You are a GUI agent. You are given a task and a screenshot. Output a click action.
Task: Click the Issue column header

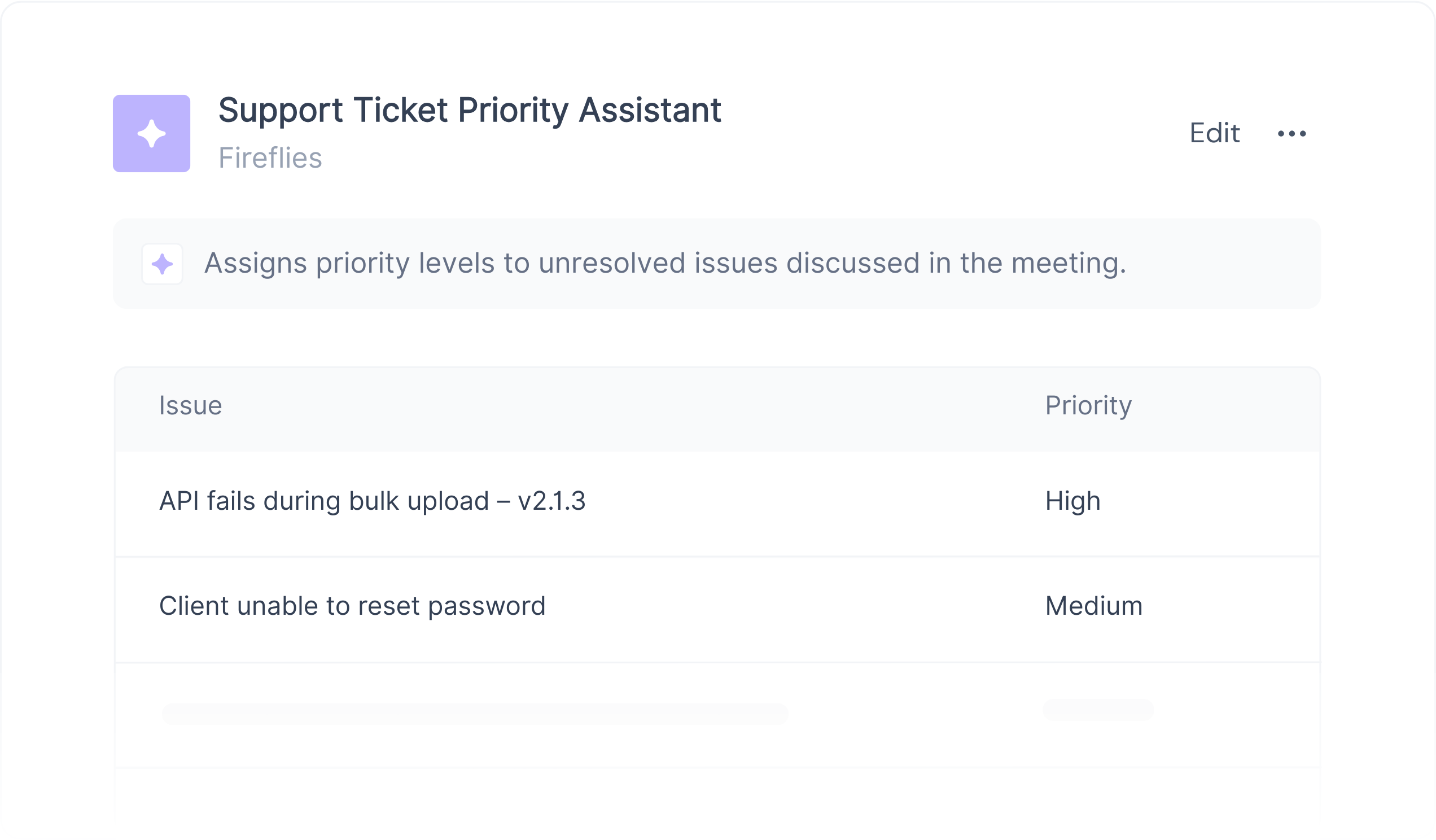coord(190,406)
